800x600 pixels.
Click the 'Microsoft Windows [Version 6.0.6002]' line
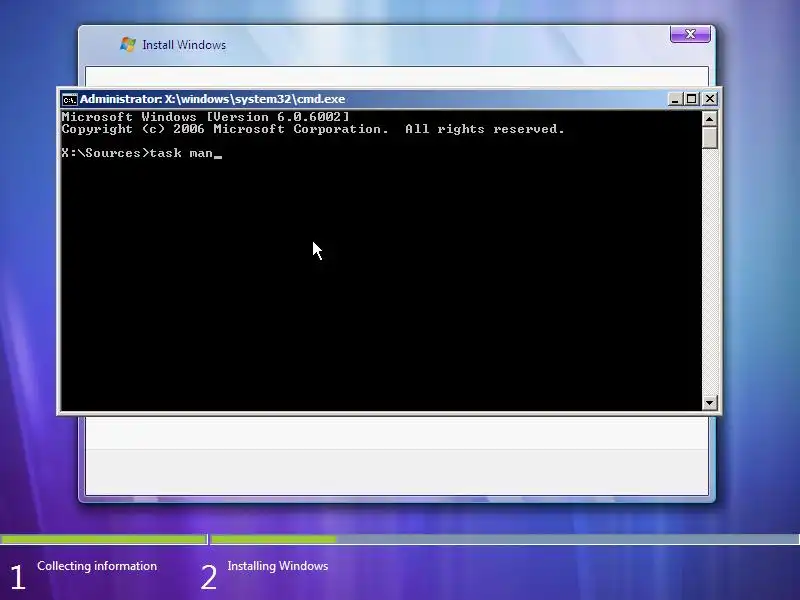click(206, 117)
